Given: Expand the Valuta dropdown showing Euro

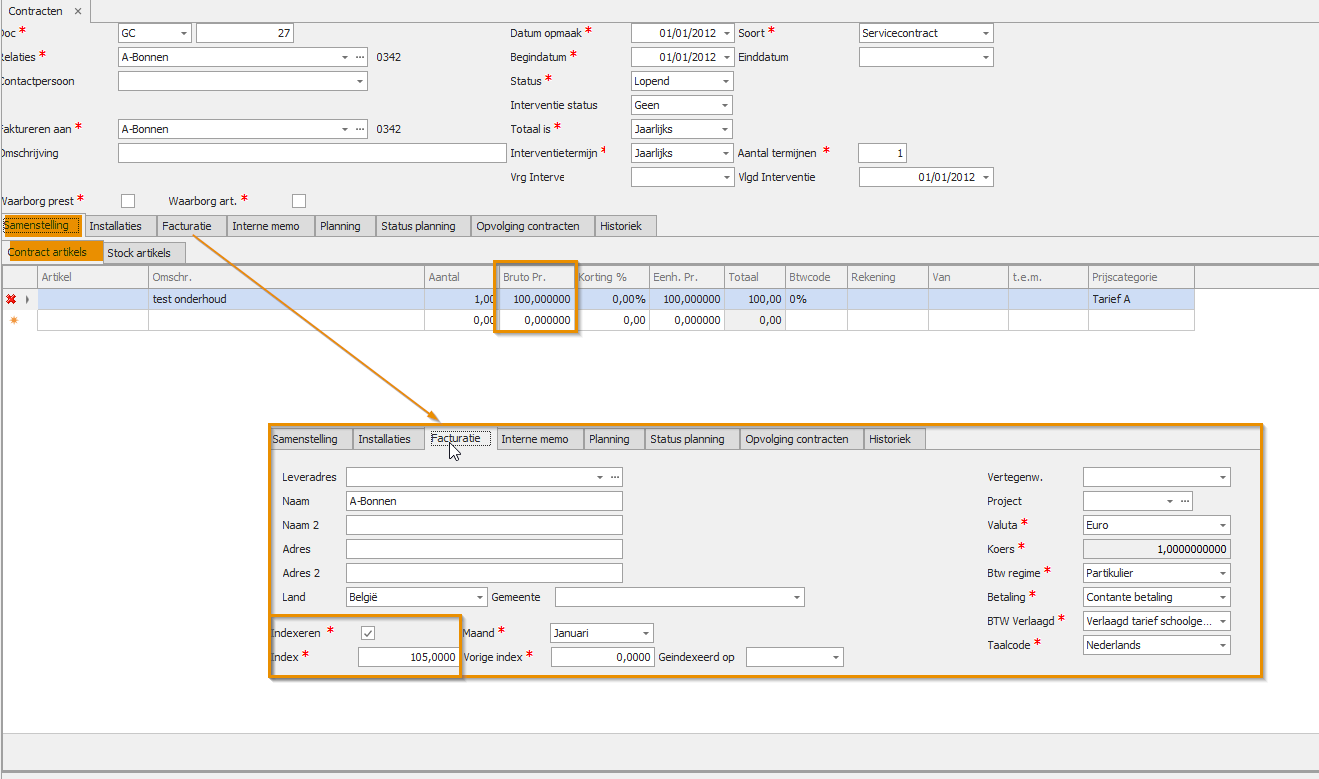Looking at the screenshot, I should click(x=1222, y=525).
